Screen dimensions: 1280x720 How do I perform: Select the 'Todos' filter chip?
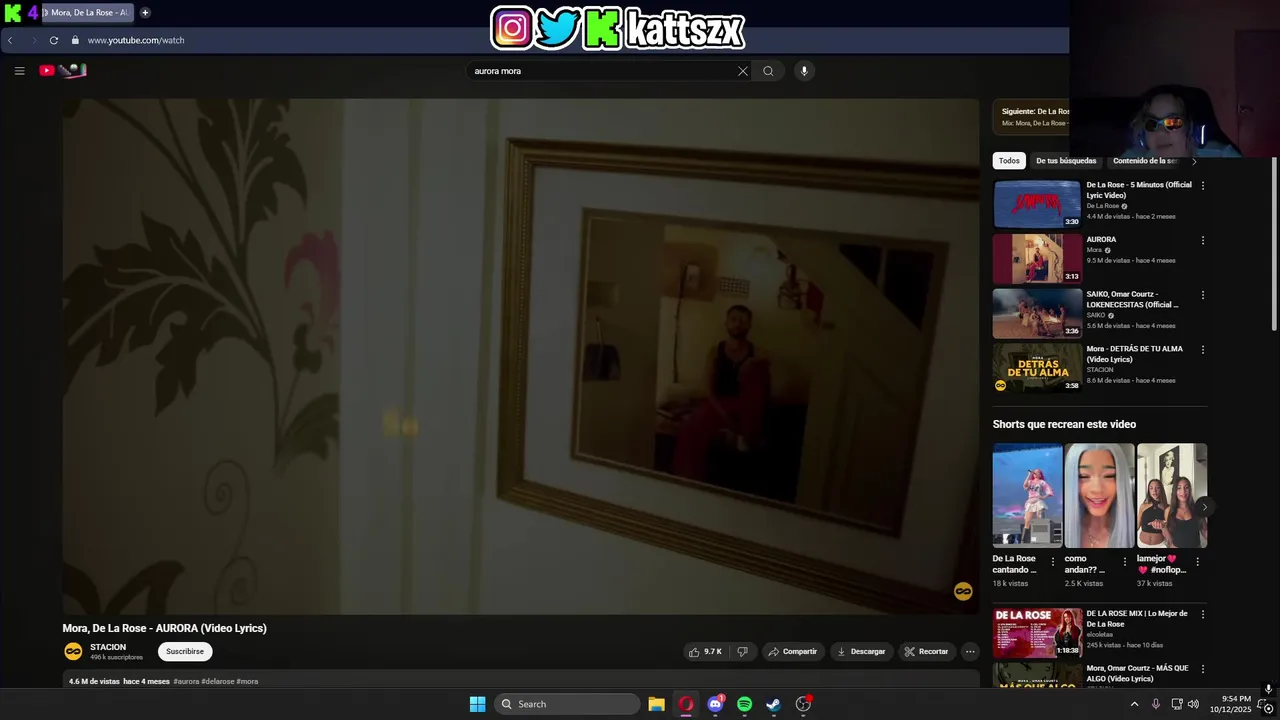pos(1009,161)
